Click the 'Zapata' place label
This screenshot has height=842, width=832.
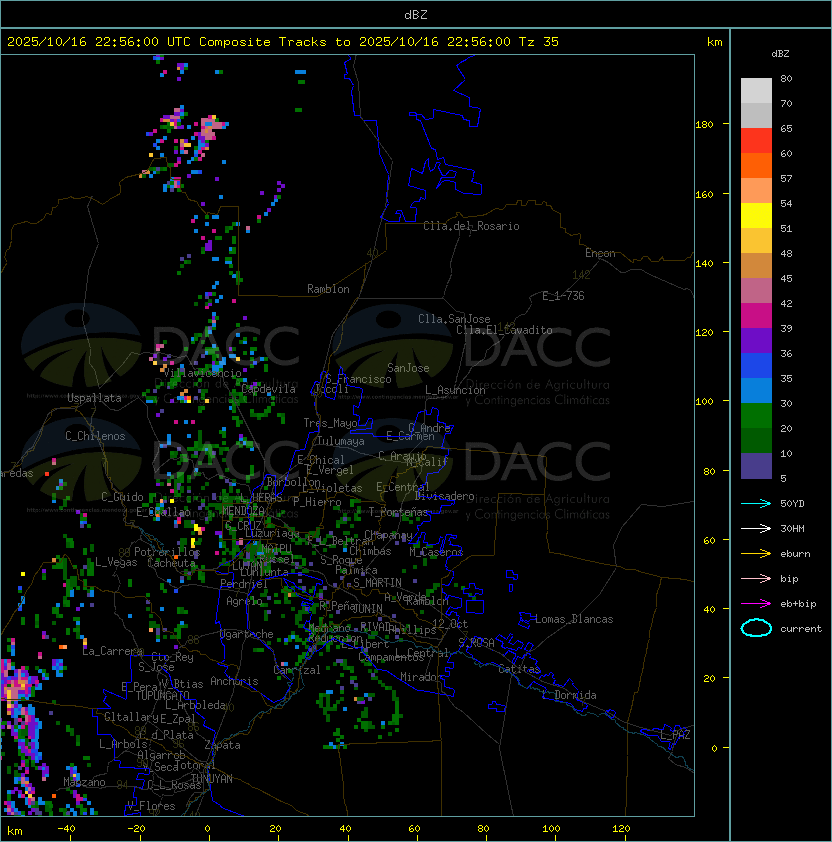tap(222, 745)
